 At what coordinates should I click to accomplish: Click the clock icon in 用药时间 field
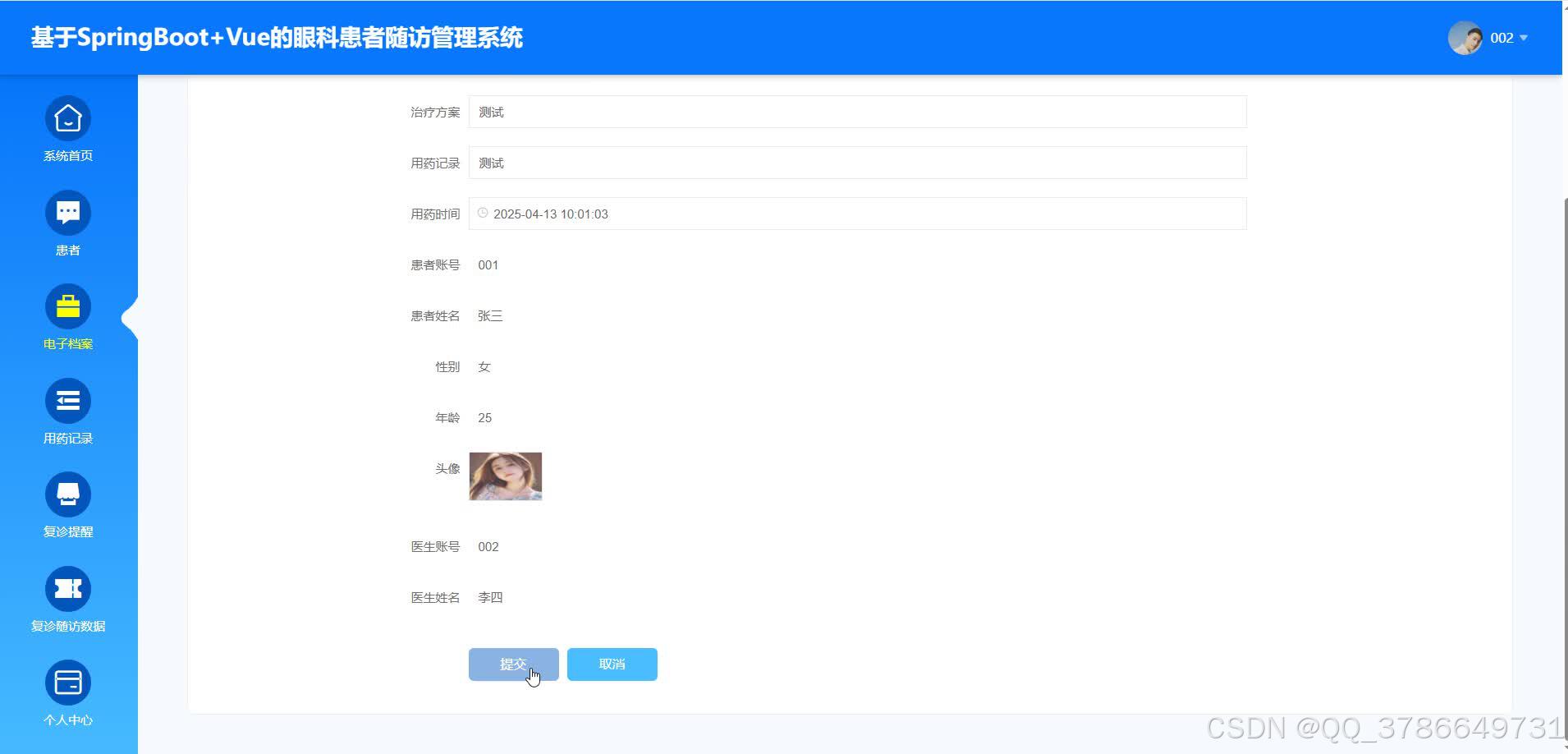click(483, 213)
